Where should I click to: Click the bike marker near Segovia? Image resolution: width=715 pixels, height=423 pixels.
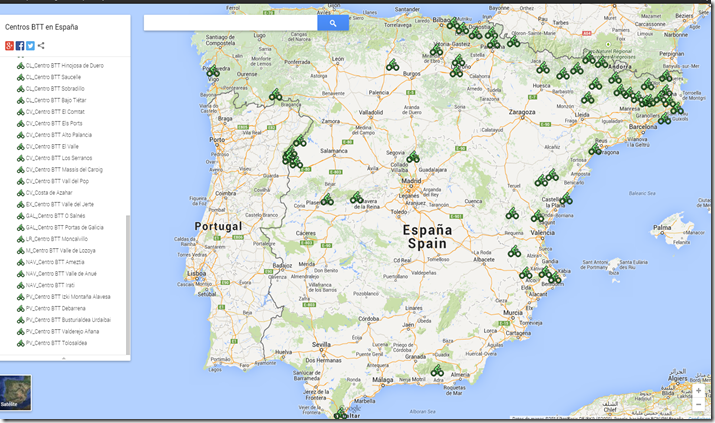pos(413,157)
